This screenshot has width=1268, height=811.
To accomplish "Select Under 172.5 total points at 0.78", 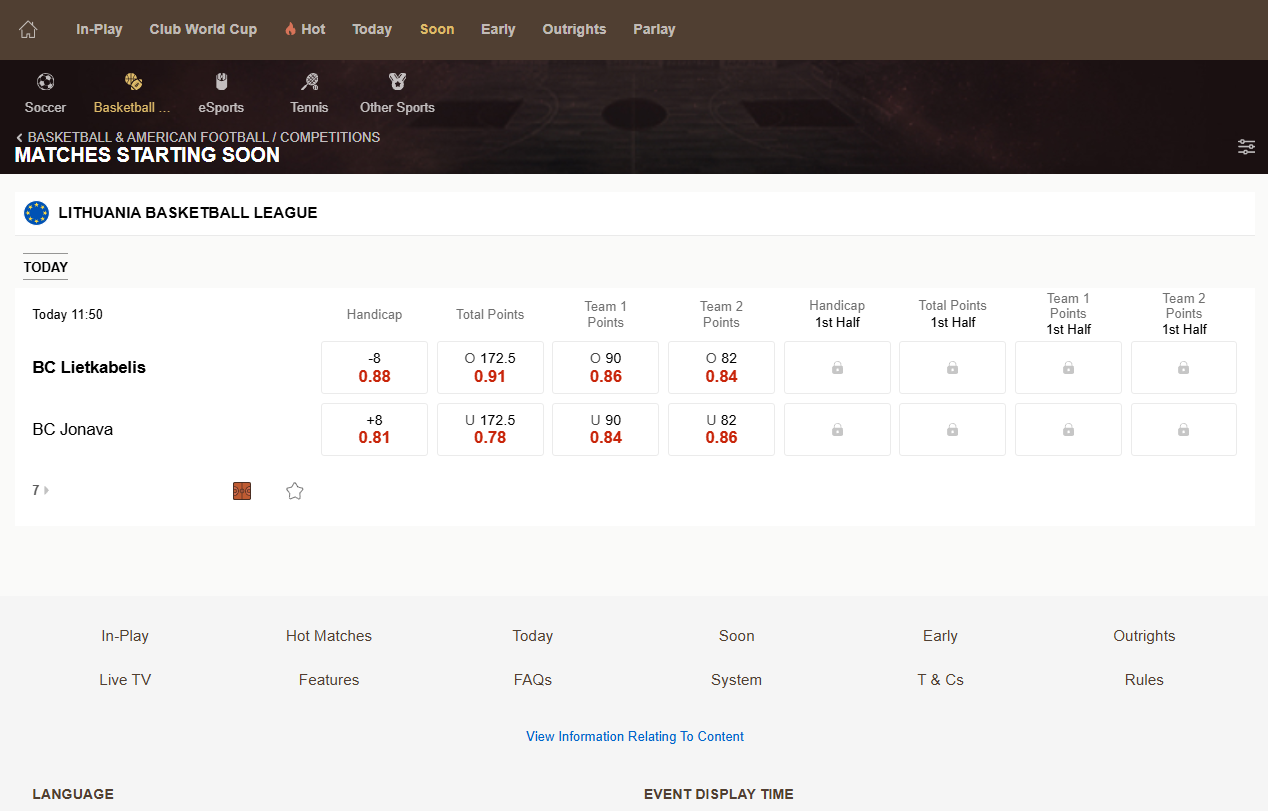I will [x=490, y=429].
